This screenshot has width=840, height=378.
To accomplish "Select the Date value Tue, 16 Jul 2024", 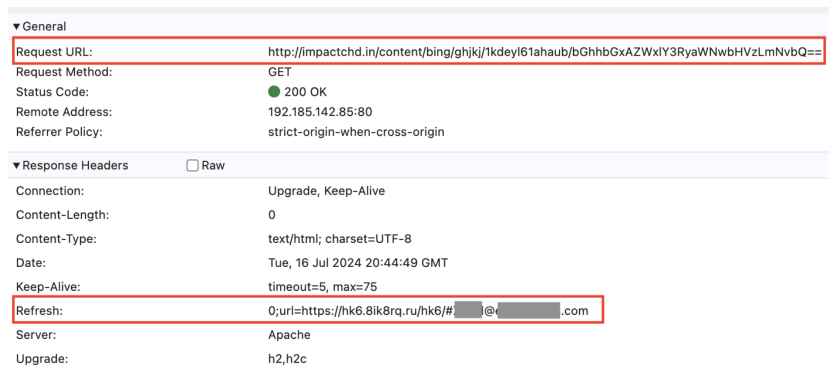I will [358, 263].
